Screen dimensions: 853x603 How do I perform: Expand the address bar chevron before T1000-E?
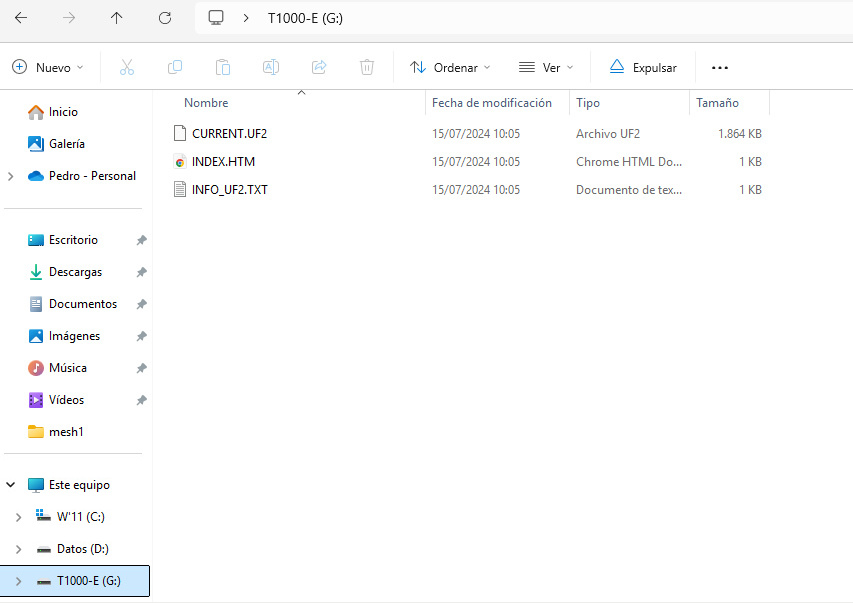pyautogui.click(x=246, y=18)
